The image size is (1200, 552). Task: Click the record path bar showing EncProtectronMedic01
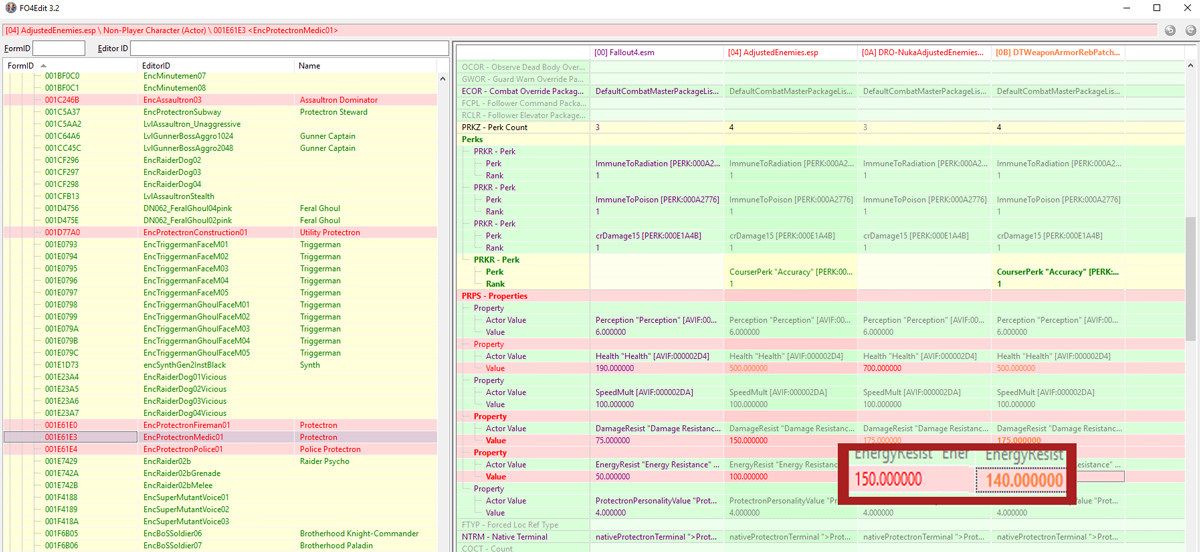pos(580,30)
